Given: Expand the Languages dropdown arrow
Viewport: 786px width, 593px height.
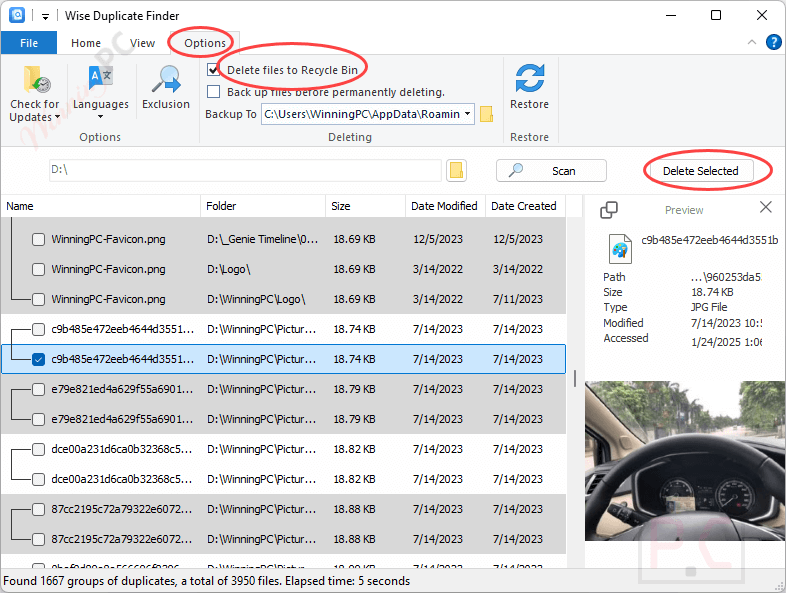Looking at the screenshot, I should pos(100,117).
